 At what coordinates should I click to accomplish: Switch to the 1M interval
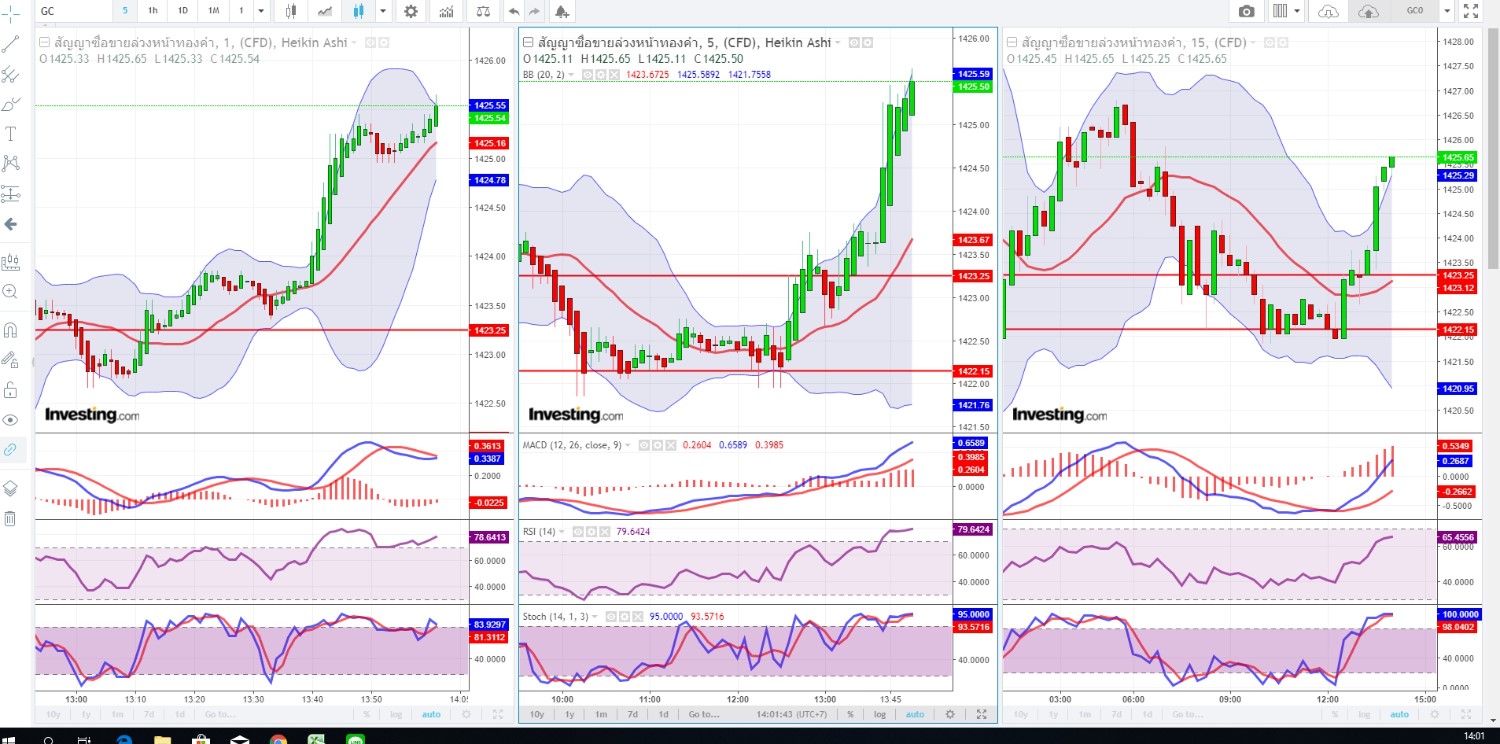(x=214, y=11)
